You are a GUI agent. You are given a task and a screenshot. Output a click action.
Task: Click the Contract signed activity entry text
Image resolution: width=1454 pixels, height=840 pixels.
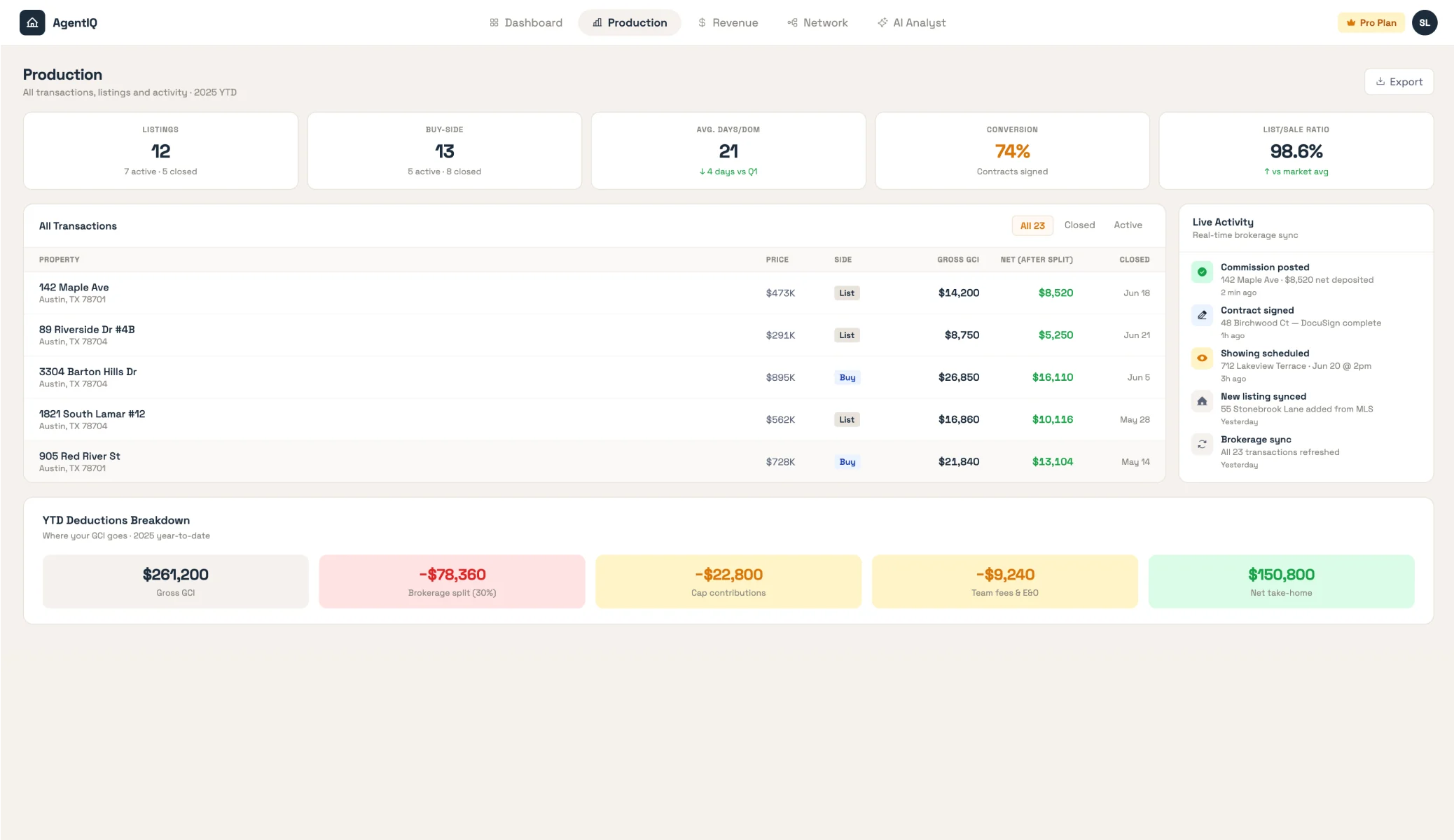1301,323
